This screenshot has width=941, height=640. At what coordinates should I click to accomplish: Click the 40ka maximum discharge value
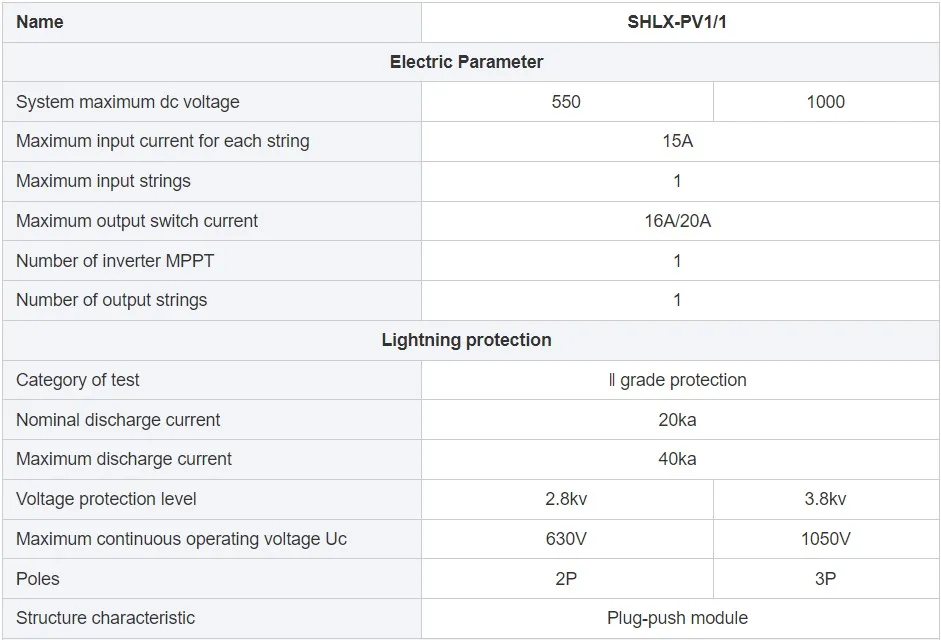[677, 459]
